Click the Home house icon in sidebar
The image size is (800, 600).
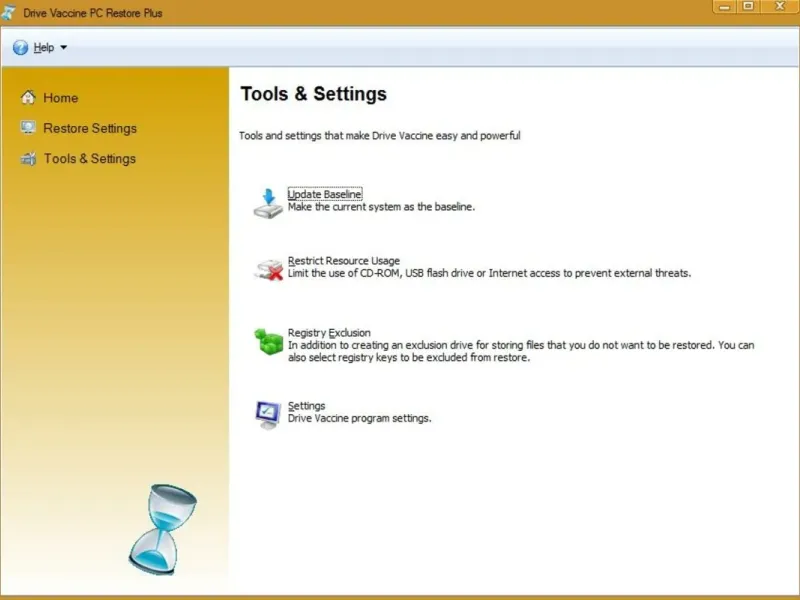[28, 97]
